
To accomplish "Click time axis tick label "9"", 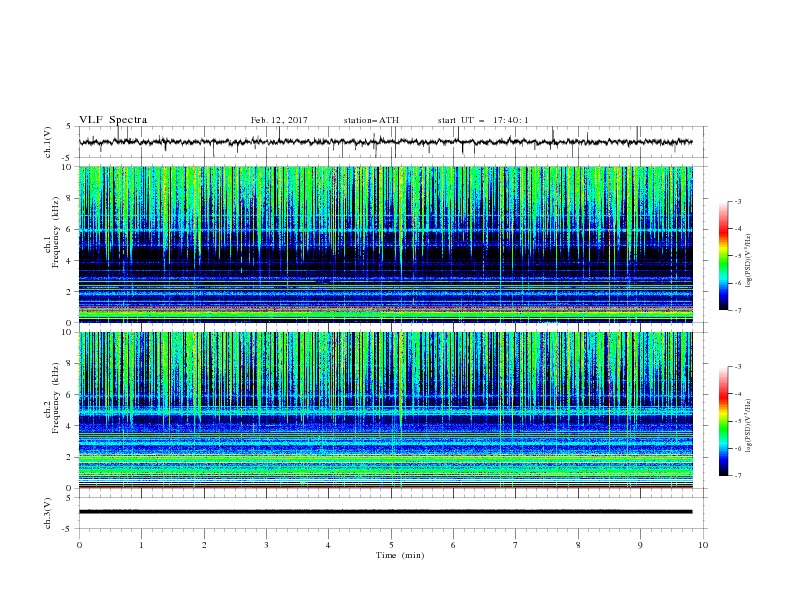I will pyautogui.click(x=640, y=545).
